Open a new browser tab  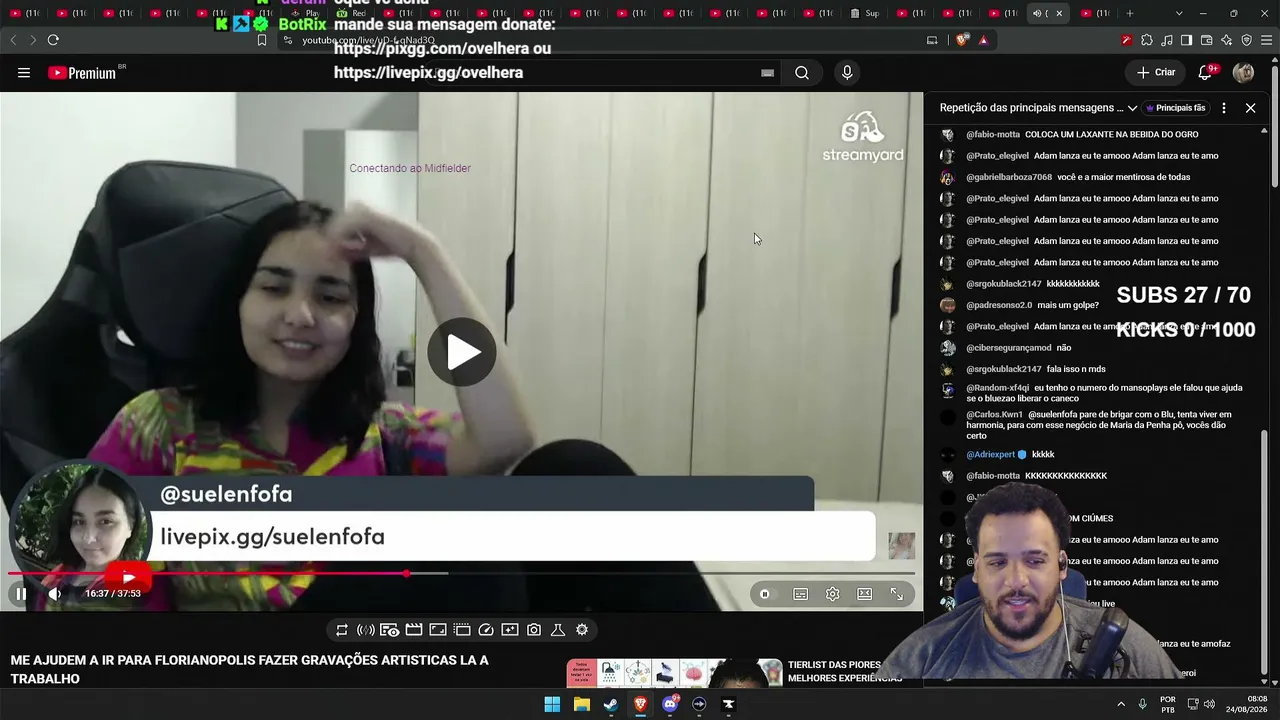pos(1130,13)
